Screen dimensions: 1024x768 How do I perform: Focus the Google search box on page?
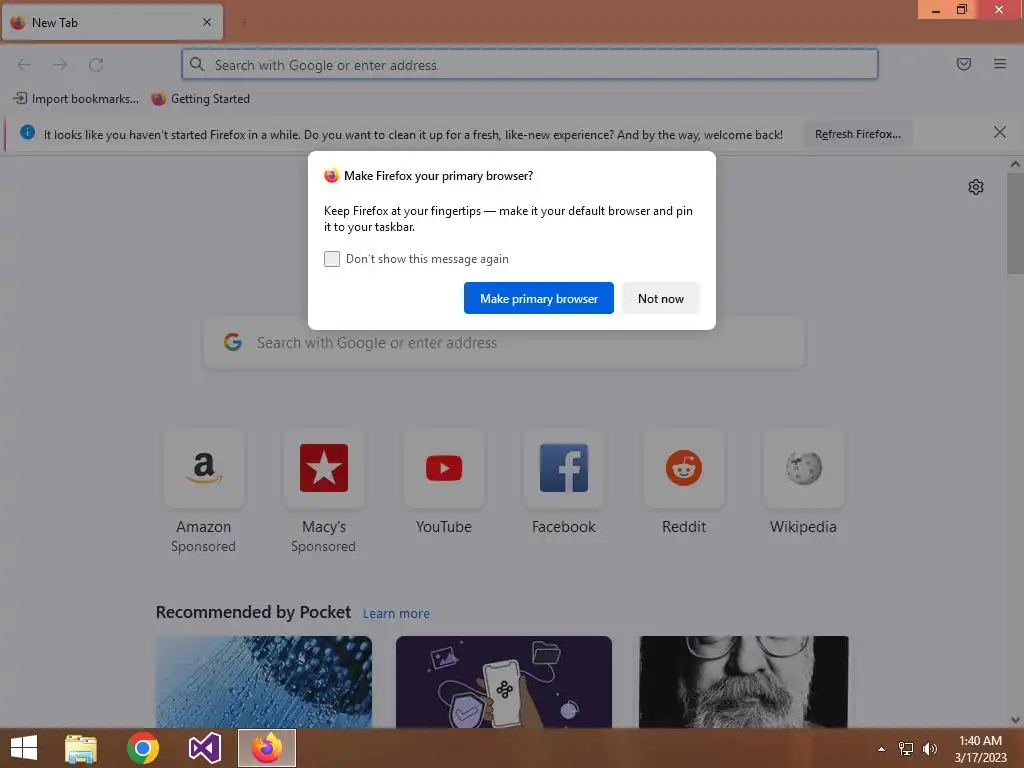505,343
